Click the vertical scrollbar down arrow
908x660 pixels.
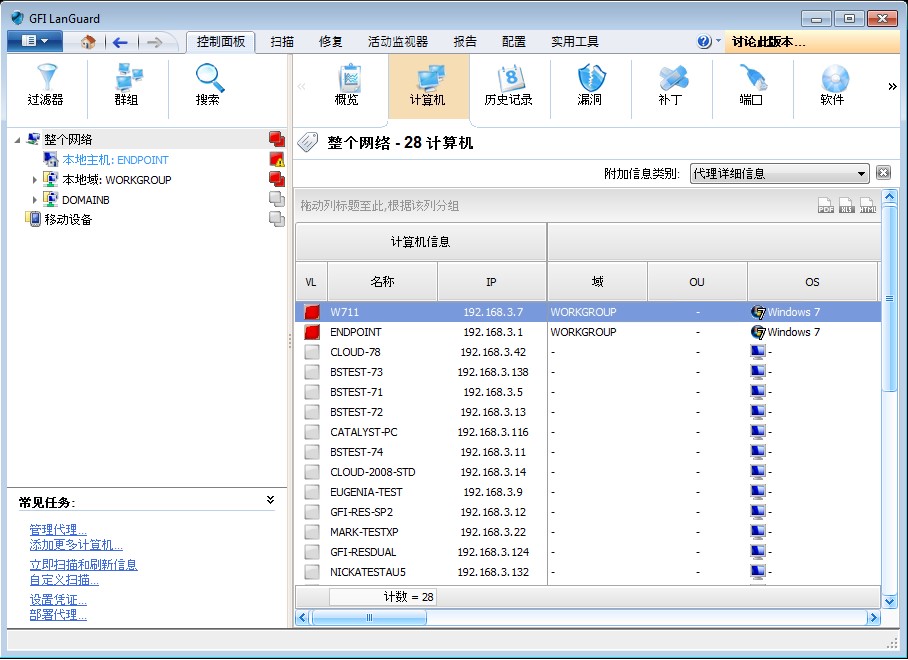coord(889,602)
